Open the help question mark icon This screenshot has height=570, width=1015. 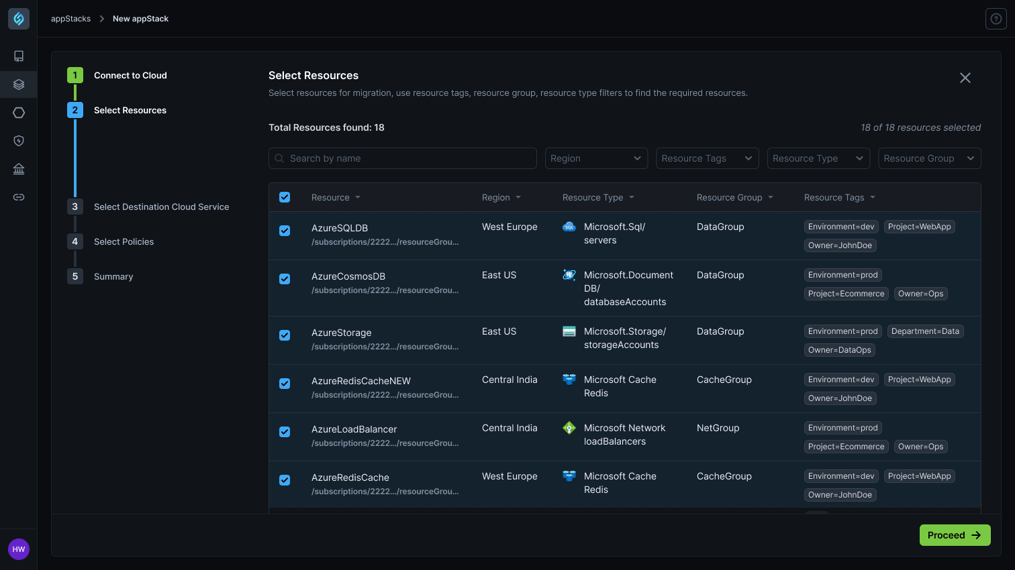(x=996, y=19)
